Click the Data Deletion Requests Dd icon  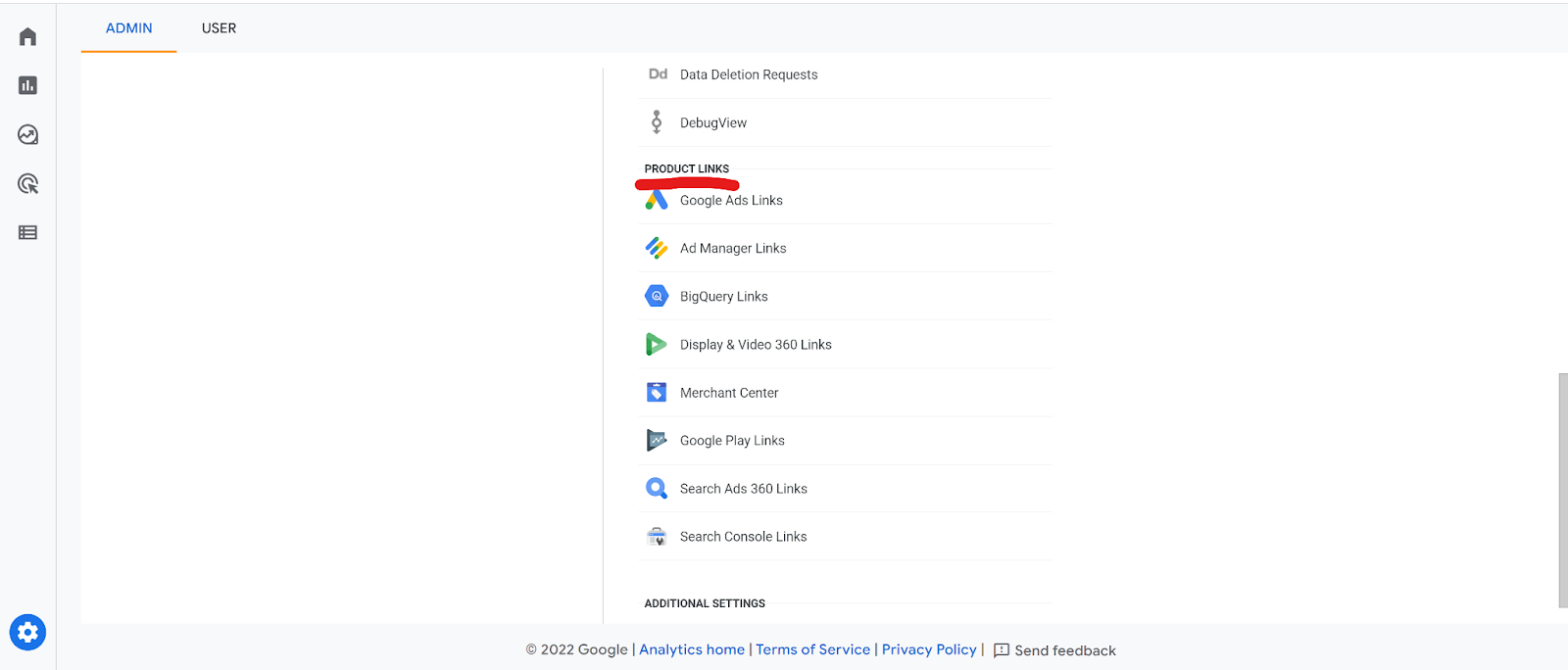tap(658, 74)
